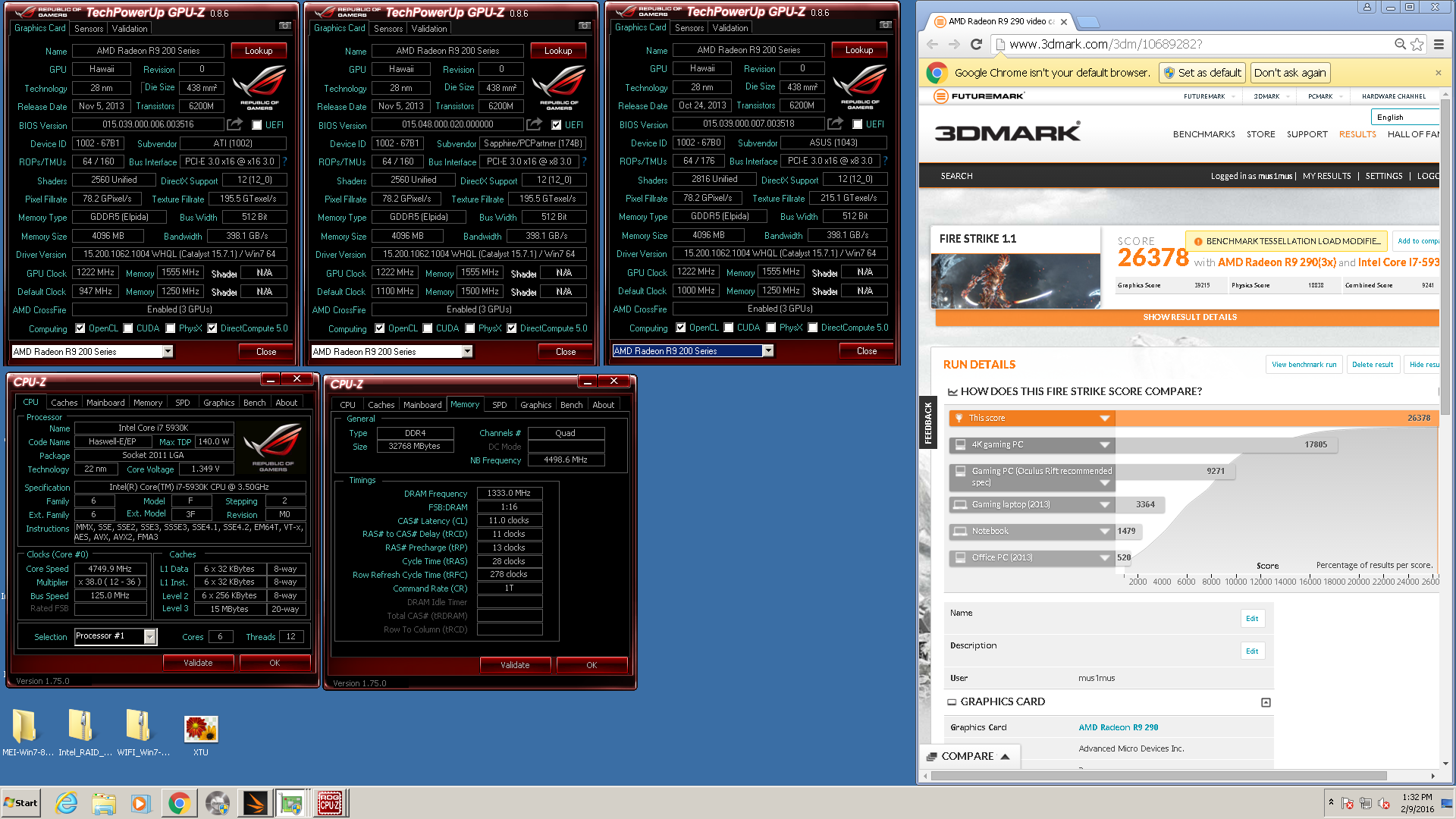
Task: Click Lookup button in first GPU-Z window
Action: 259,51
